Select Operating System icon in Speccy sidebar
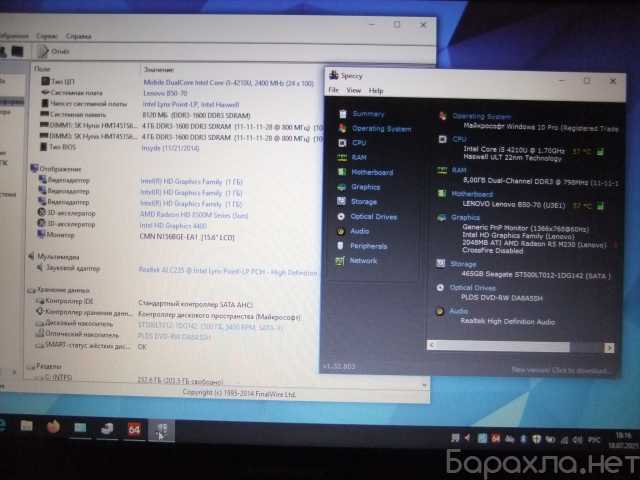The image size is (640, 480). click(x=342, y=128)
